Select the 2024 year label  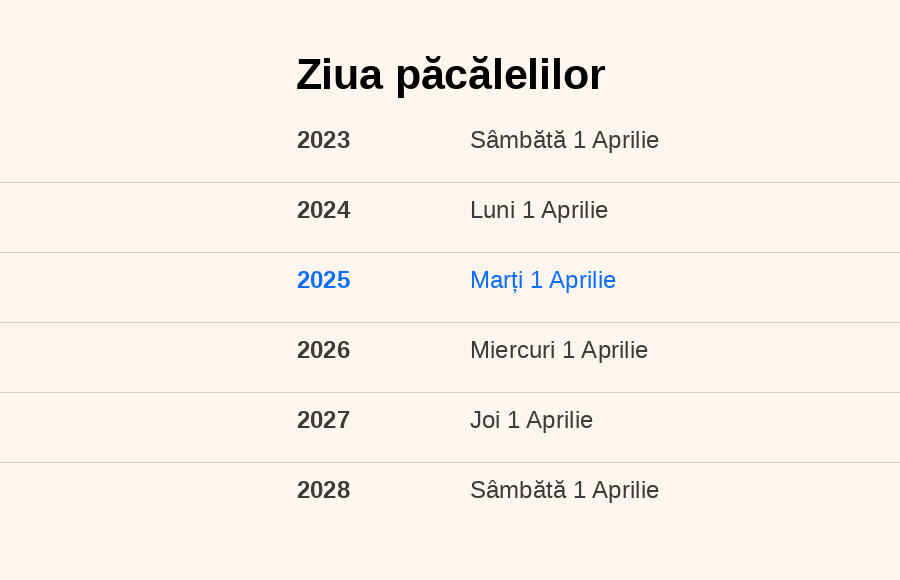(323, 210)
